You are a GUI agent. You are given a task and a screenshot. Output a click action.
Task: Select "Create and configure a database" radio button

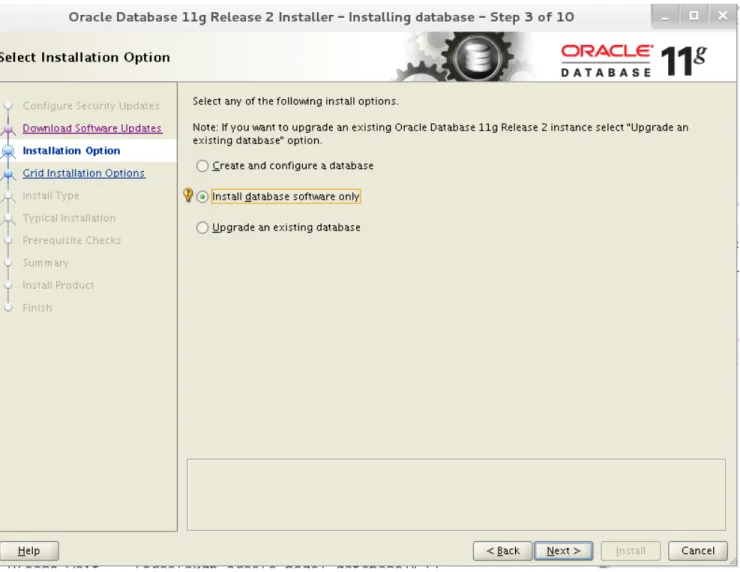tap(202, 166)
